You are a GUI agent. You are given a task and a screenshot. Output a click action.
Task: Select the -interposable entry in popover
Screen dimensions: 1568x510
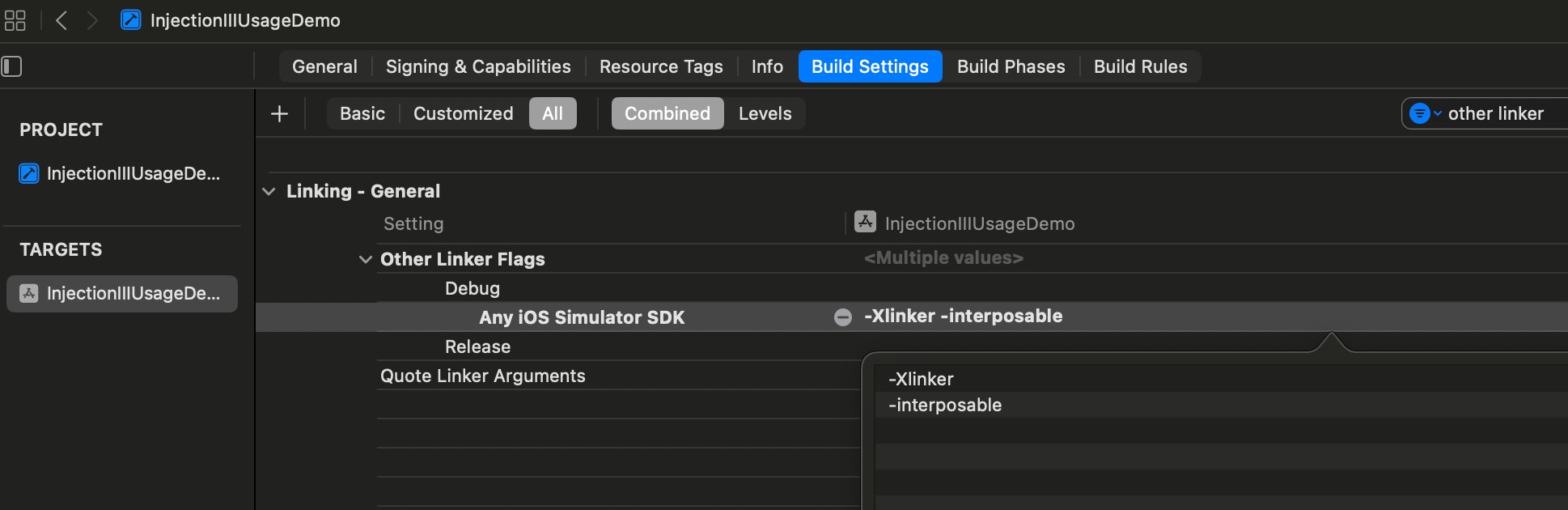[x=945, y=406]
